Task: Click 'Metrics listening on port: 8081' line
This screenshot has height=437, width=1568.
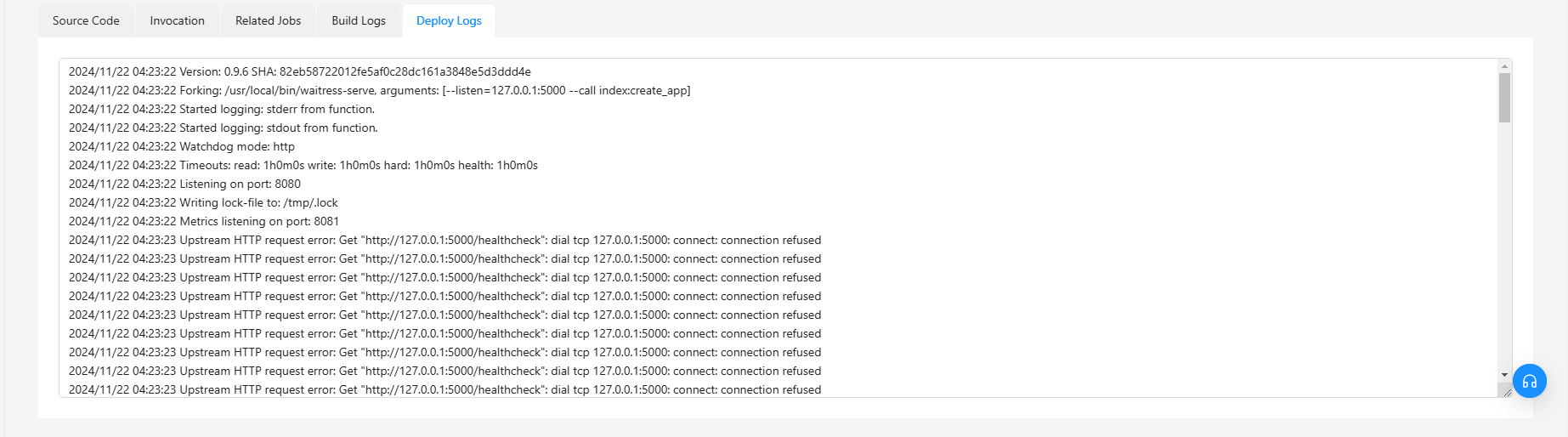Action: (204, 221)
